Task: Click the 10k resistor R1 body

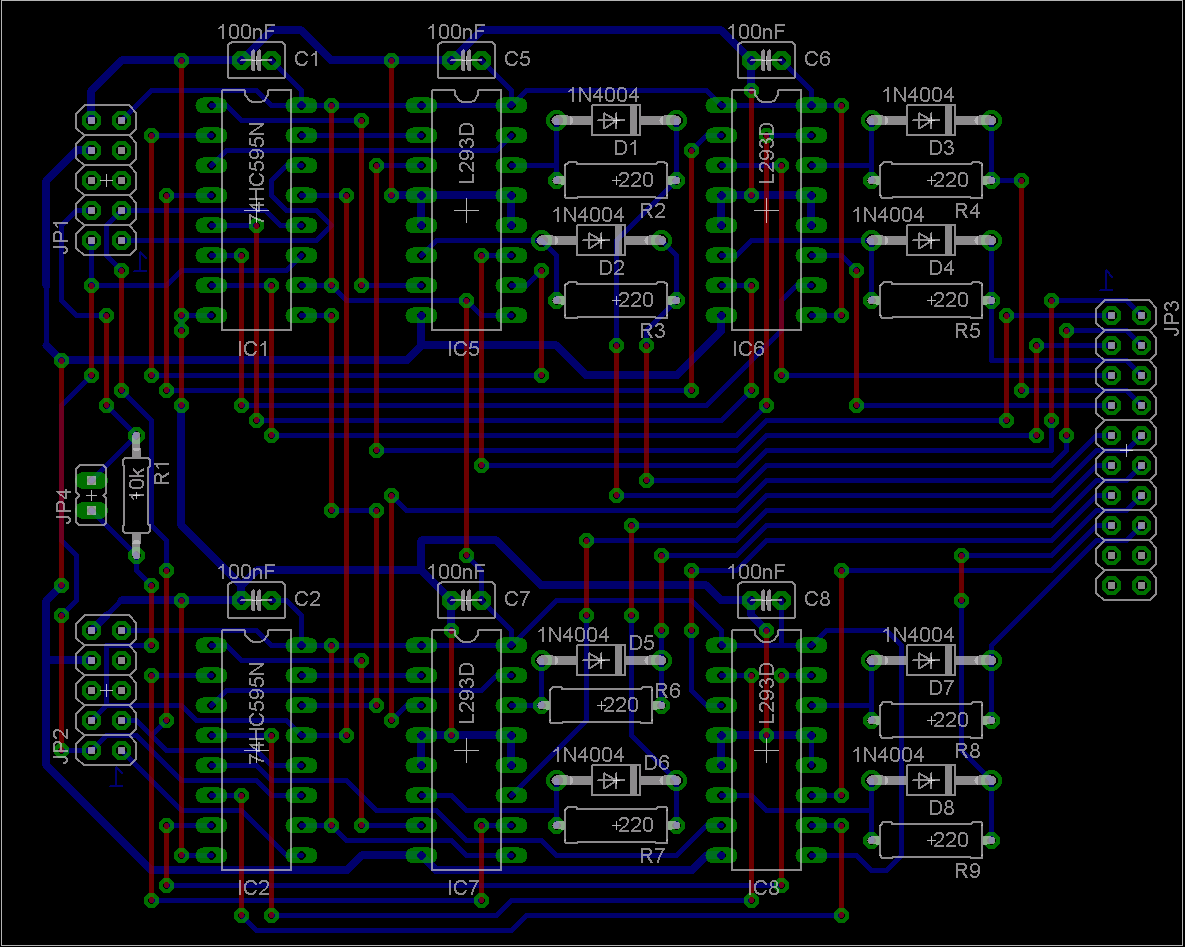Action: point(136,495)
